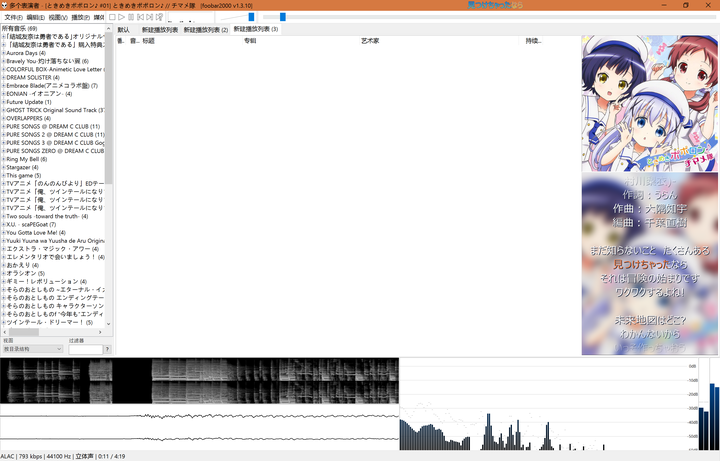Click the waveform oscilloscope panel

click(x=199, y=427)
